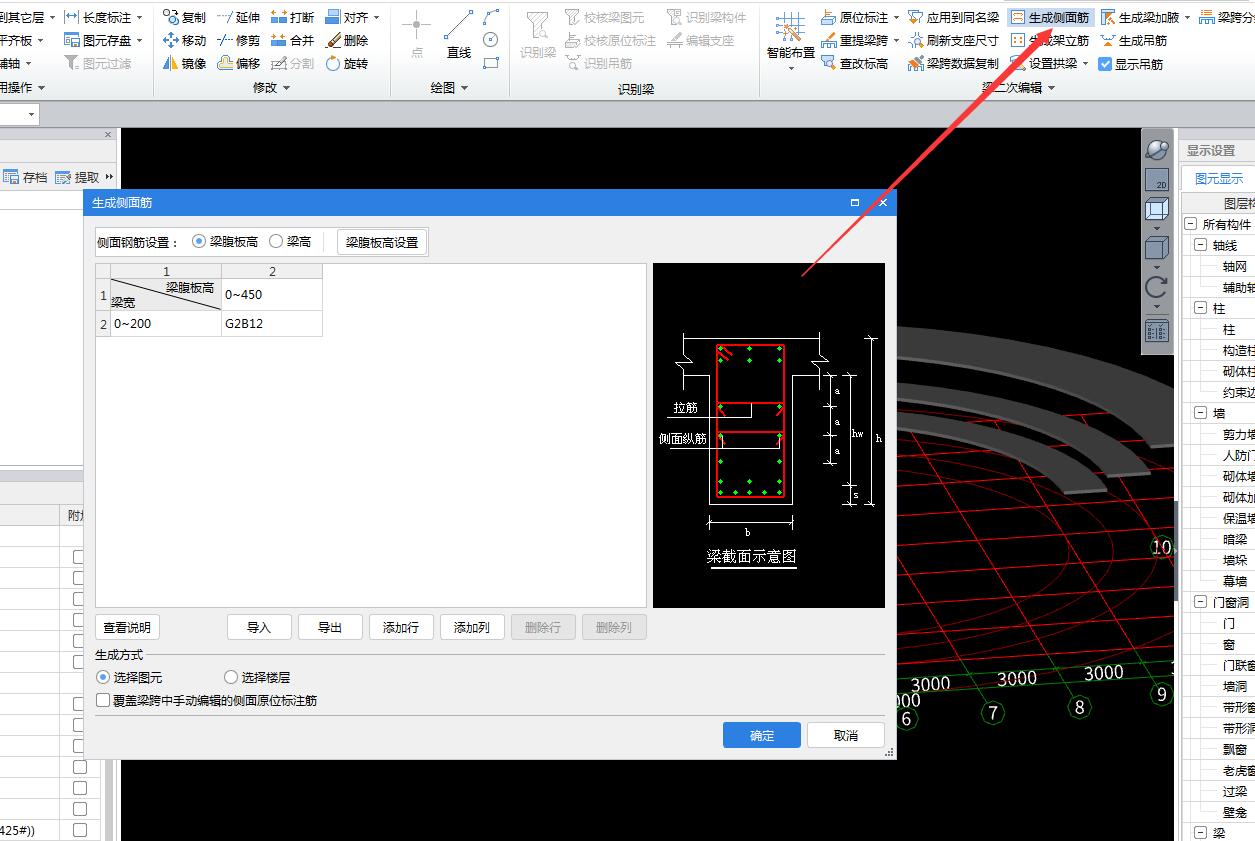This screenshot has height=841, width=1255.
Task: Activate the 镜像 (mirror) tool
Action: point(184,63)
